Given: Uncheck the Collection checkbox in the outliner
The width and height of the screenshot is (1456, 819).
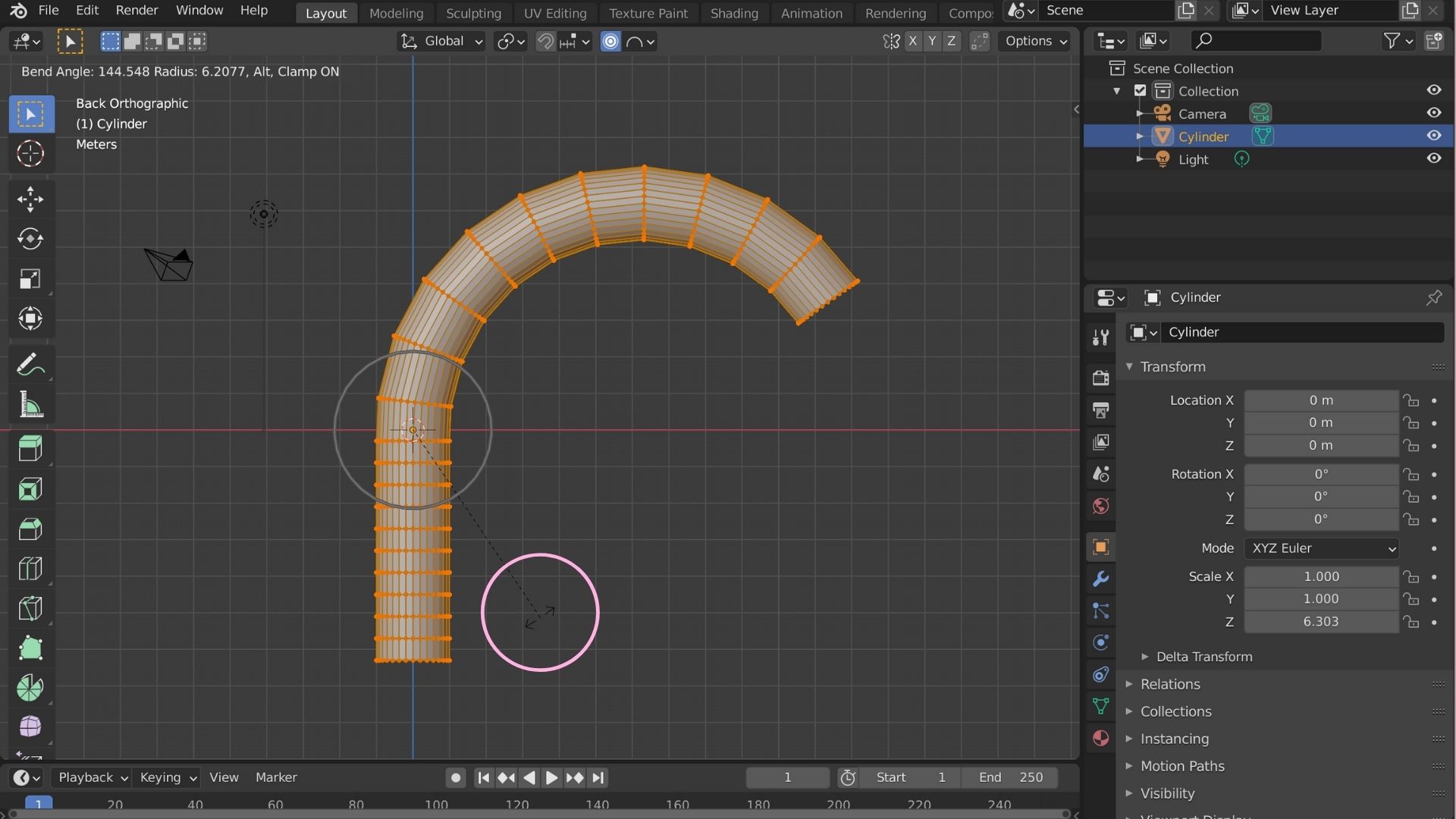Looking at the screenshot, I should pos(1141,90).
